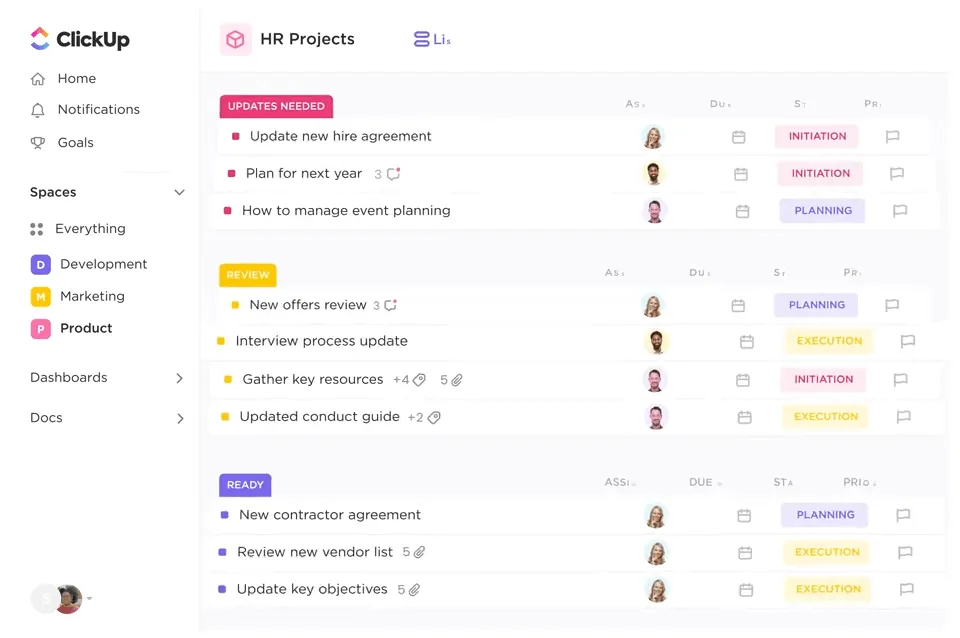The height and width of the screenshot is (638, 960).
Task: Open task Update new hire agreement
Action: (x=340, y=137)
